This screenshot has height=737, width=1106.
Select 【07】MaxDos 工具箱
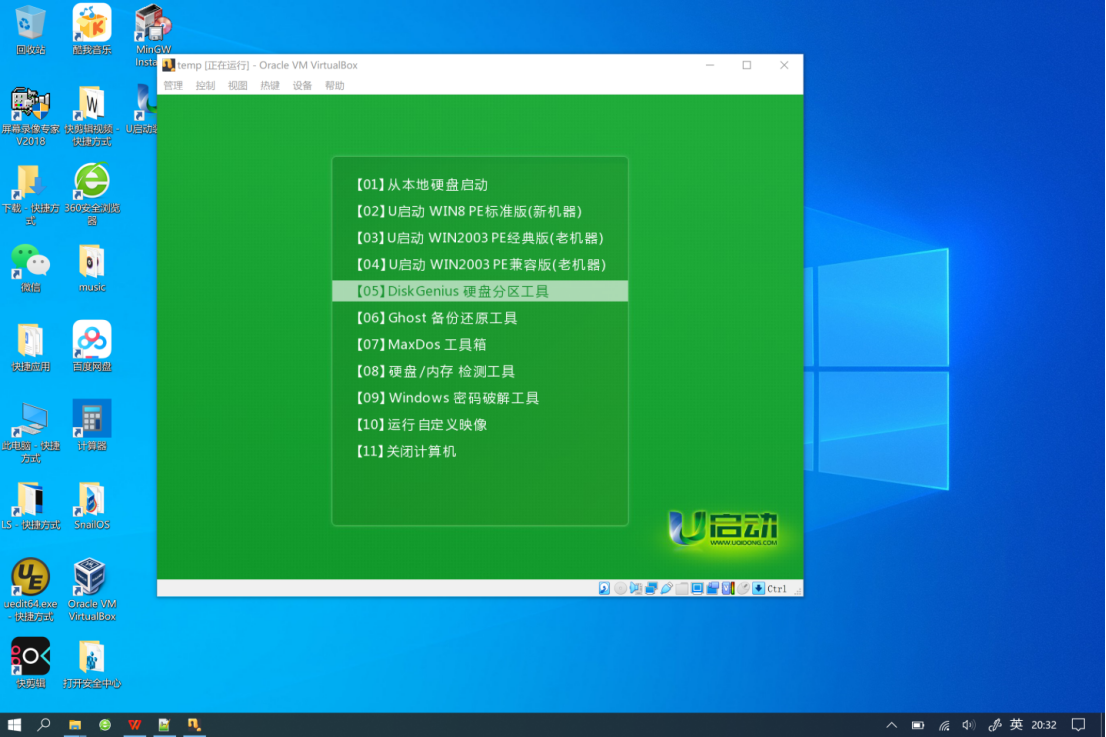480,345
